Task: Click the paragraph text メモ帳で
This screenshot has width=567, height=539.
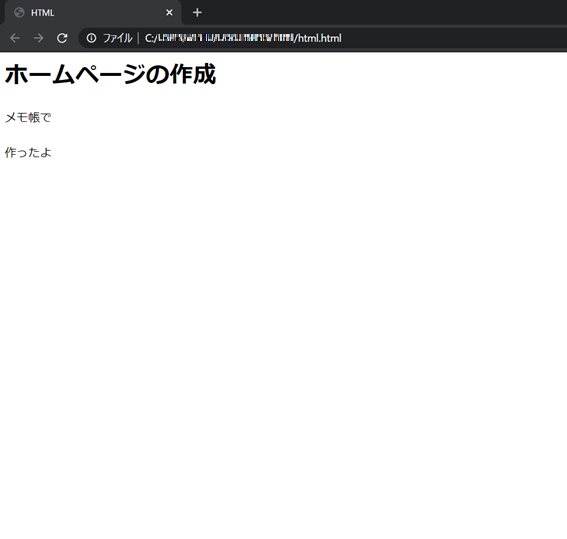Action: pos(28,117)
